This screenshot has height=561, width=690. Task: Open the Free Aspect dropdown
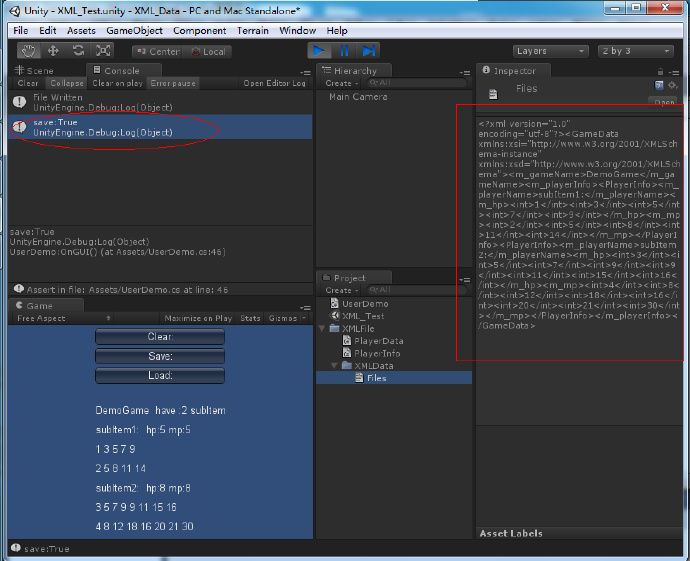coord(63,318)
